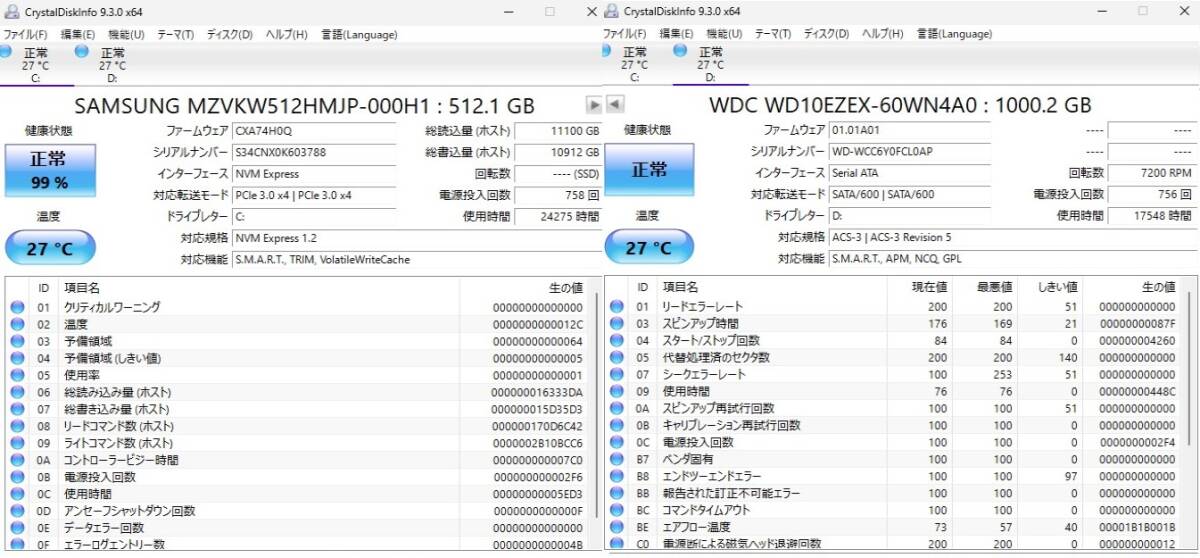Click CrystalDiskInfo app icon in right title bar

[611, 11]
